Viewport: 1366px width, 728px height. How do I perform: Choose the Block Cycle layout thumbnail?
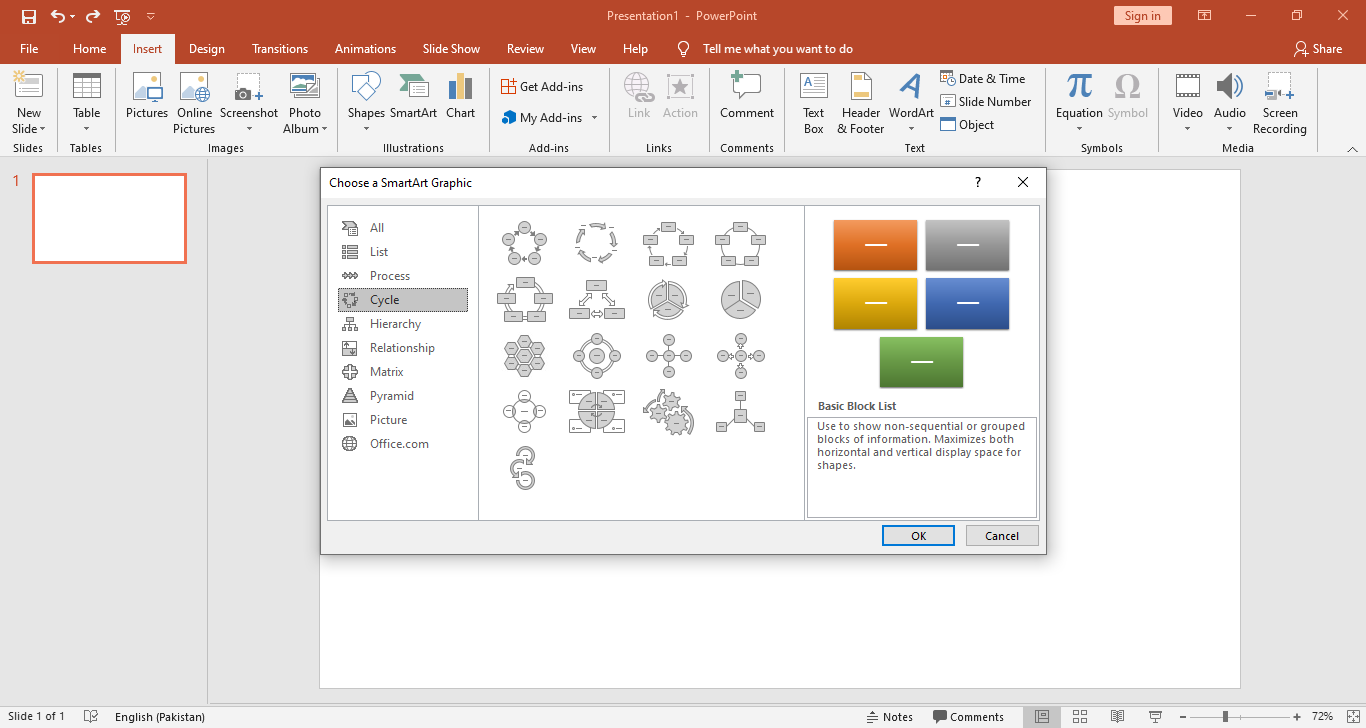669,243
